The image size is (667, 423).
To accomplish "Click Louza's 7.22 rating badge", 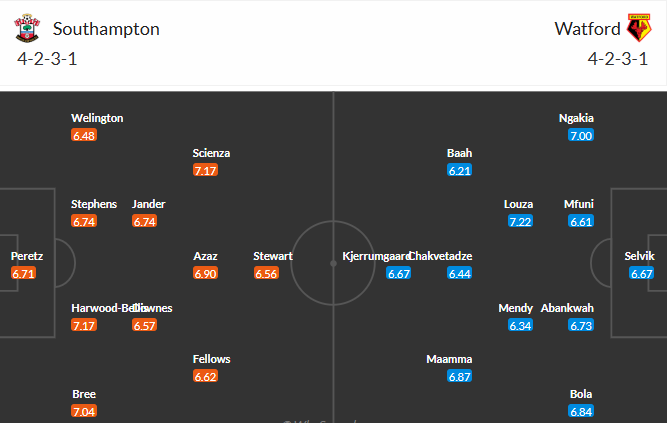I will 520,222.
